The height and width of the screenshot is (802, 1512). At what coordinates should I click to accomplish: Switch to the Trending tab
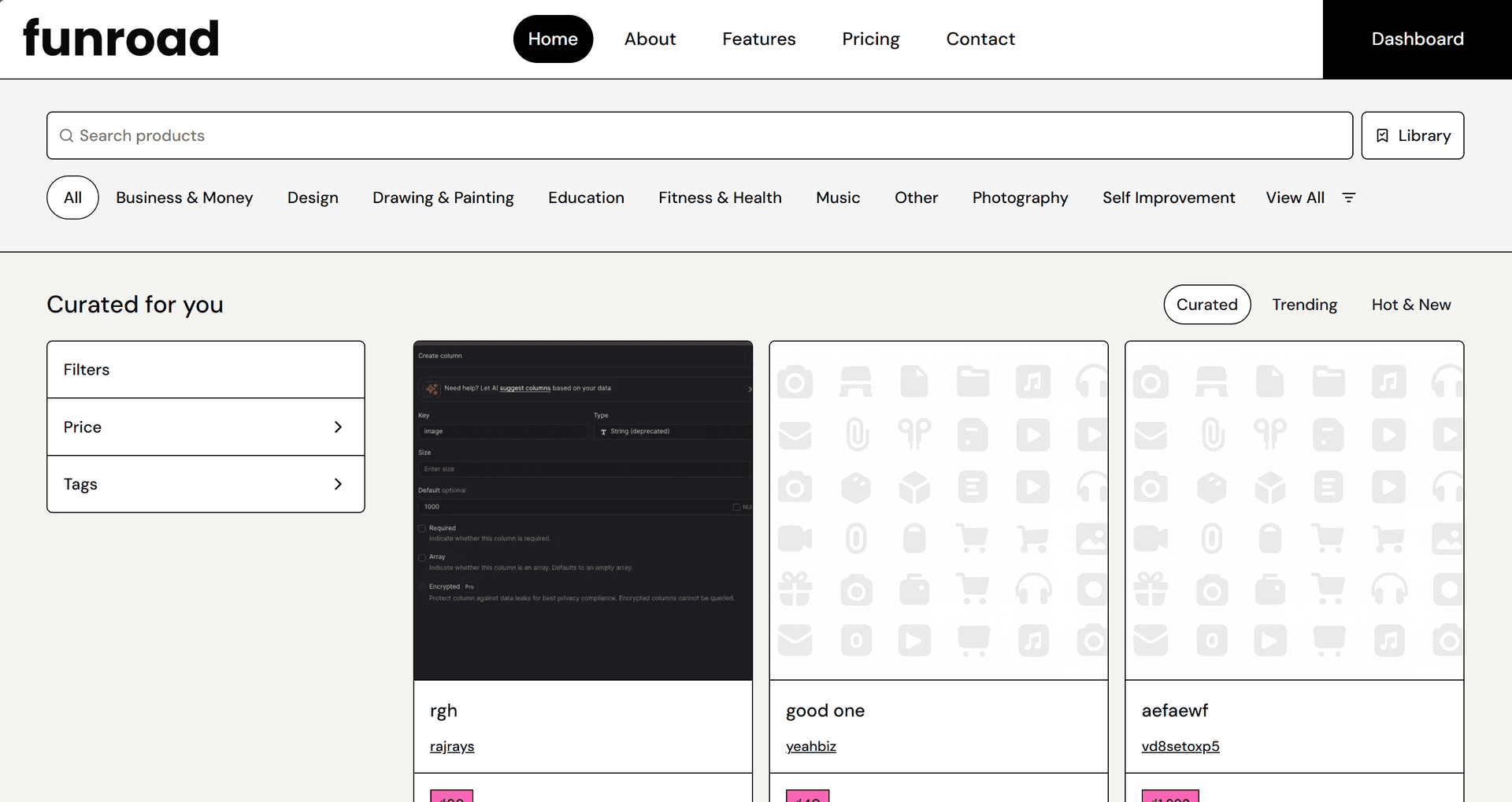click(x=1304, y=305)
